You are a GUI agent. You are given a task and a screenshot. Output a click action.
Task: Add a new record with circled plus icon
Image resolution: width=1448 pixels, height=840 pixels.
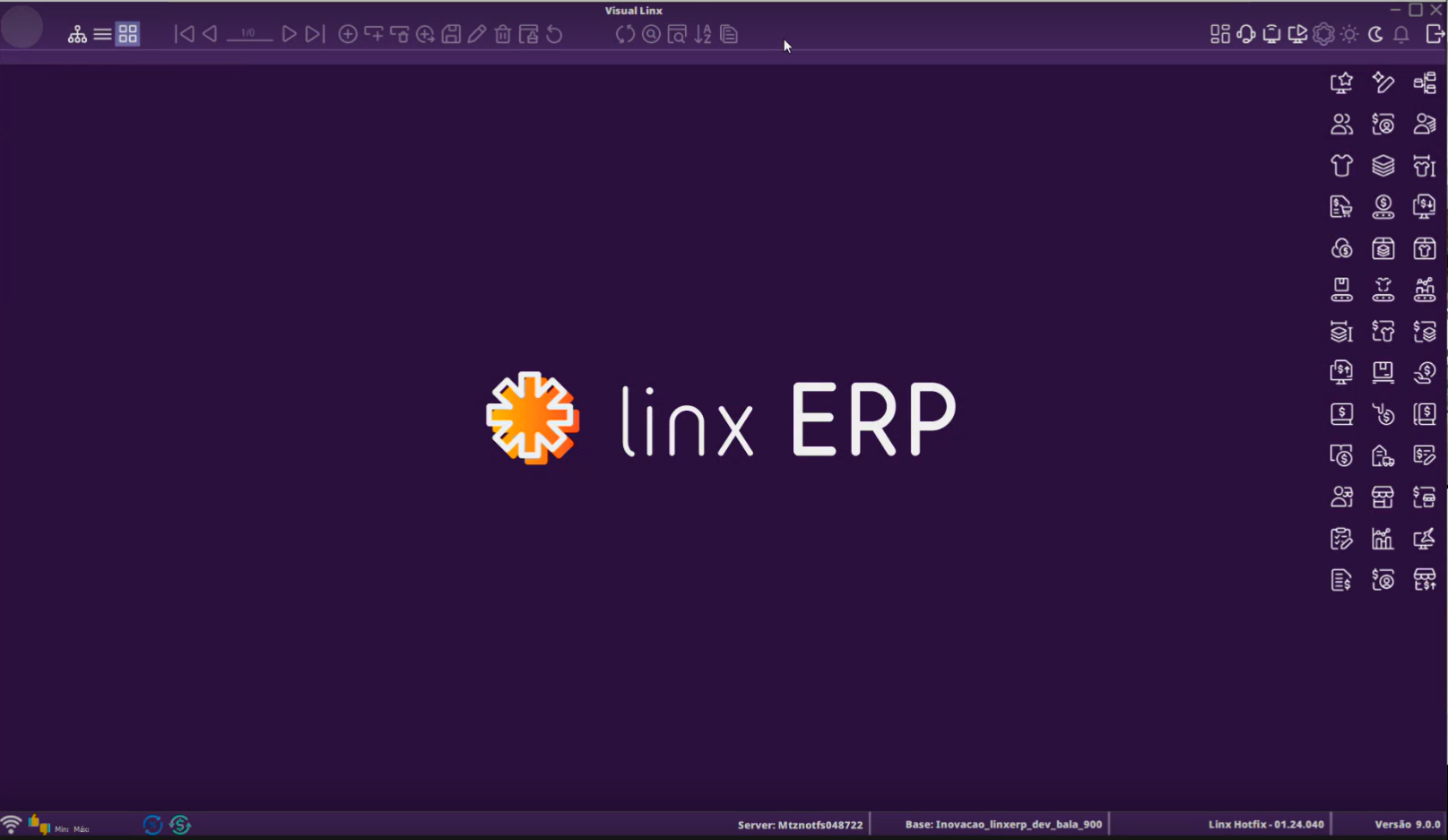coord(348,34)
